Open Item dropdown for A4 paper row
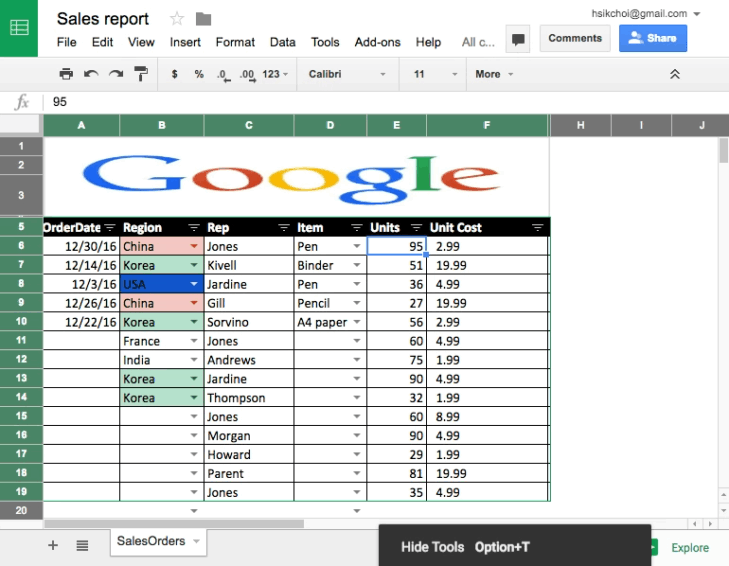The height and width of the screenshot is (566, 729). coord(357,322)
